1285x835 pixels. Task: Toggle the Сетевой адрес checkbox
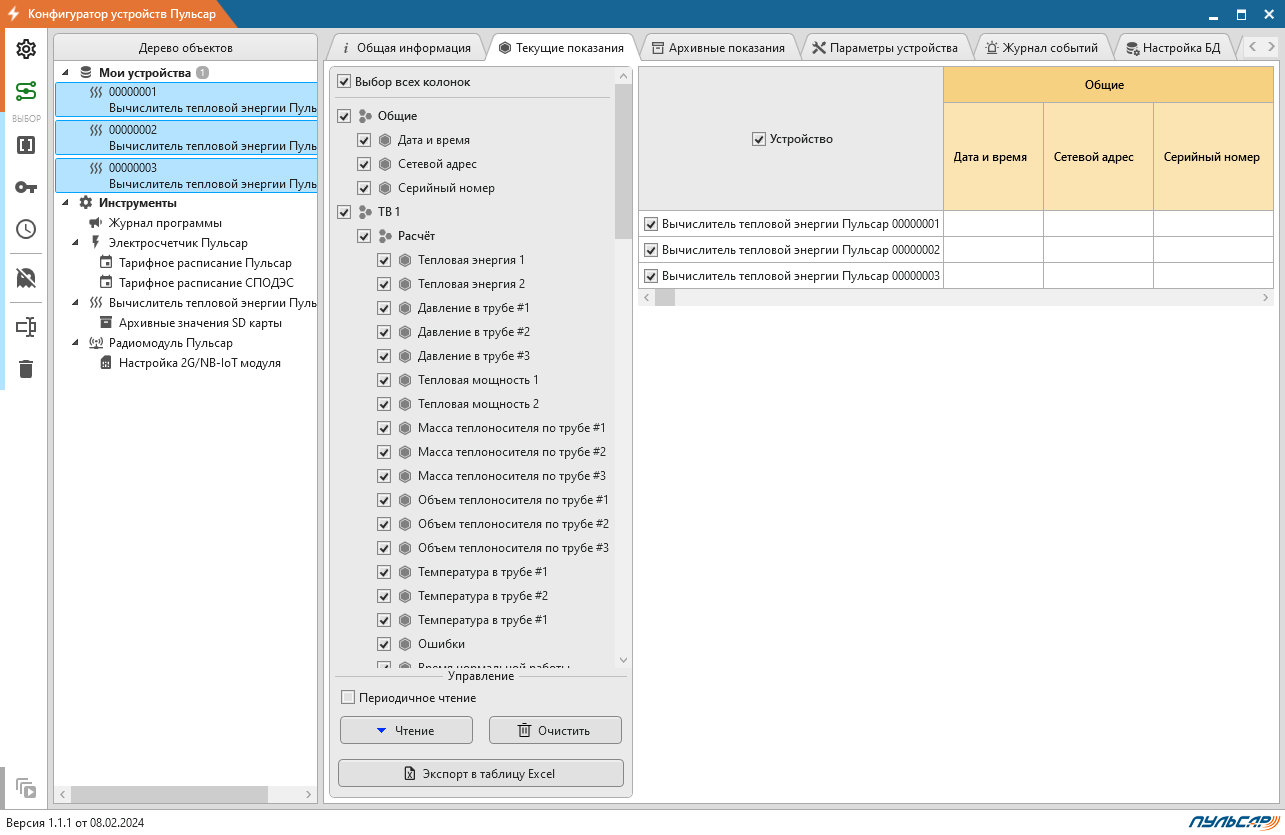click(364, 164)
